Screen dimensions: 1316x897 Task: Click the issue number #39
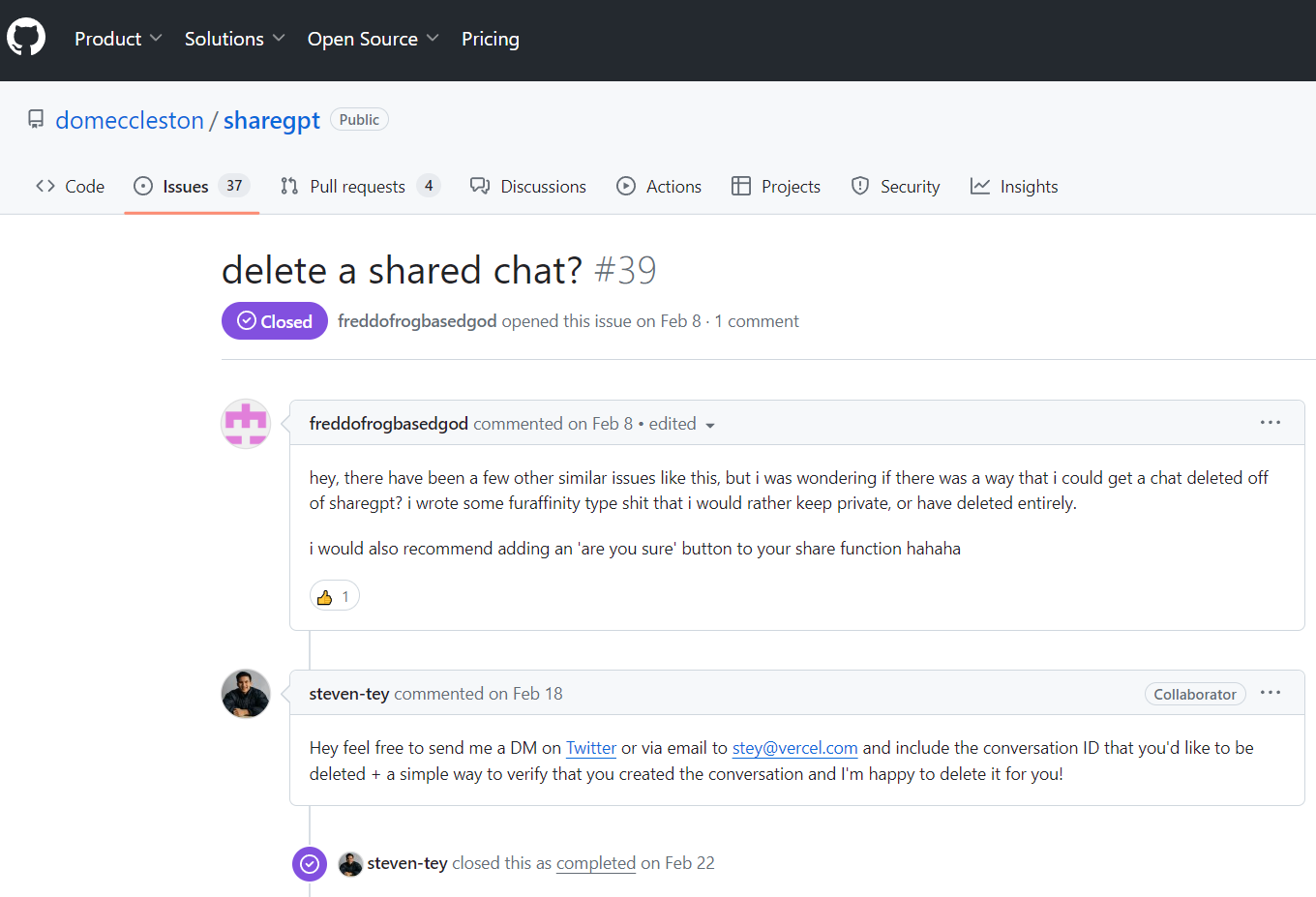click(625, 270)
